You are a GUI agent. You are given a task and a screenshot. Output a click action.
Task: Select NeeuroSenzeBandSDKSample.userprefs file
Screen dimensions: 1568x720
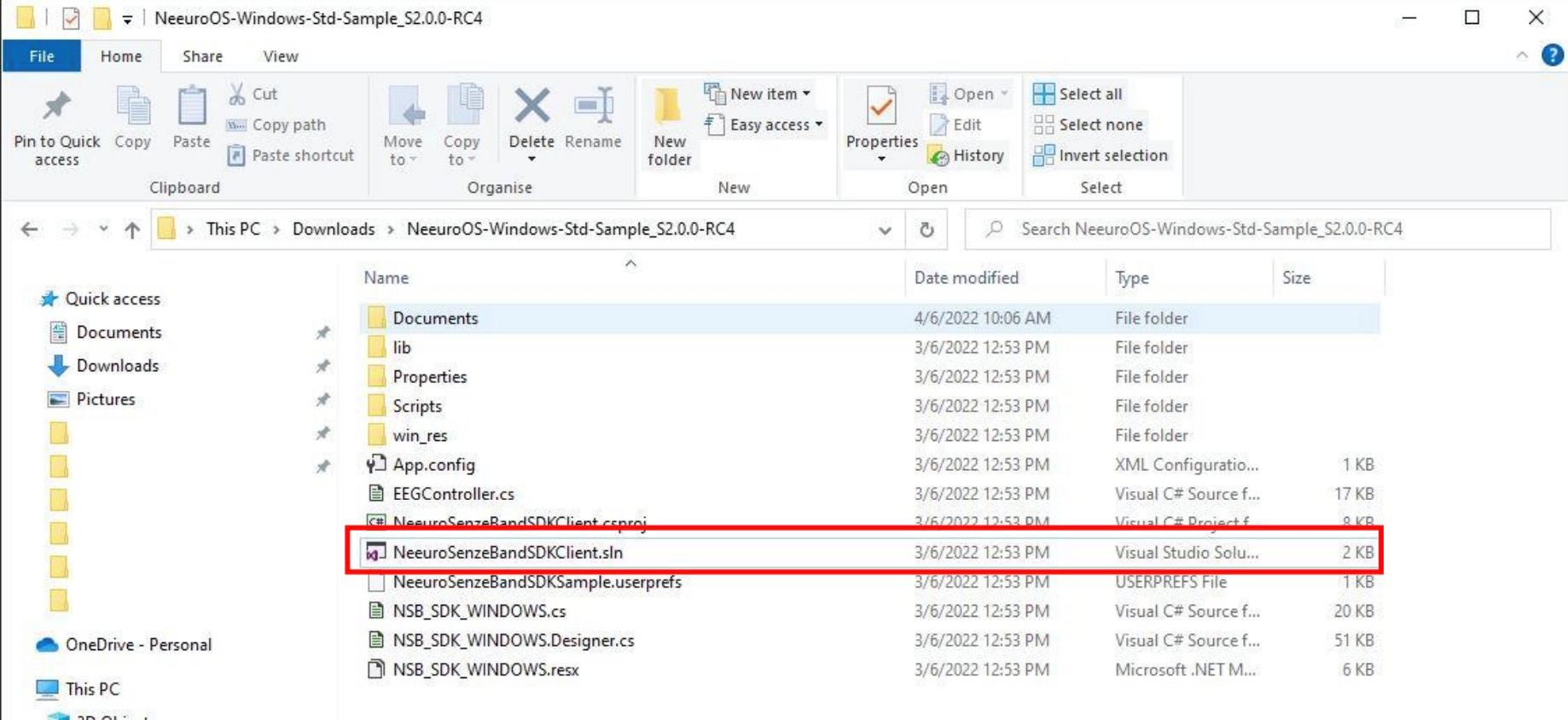point(868,582)
